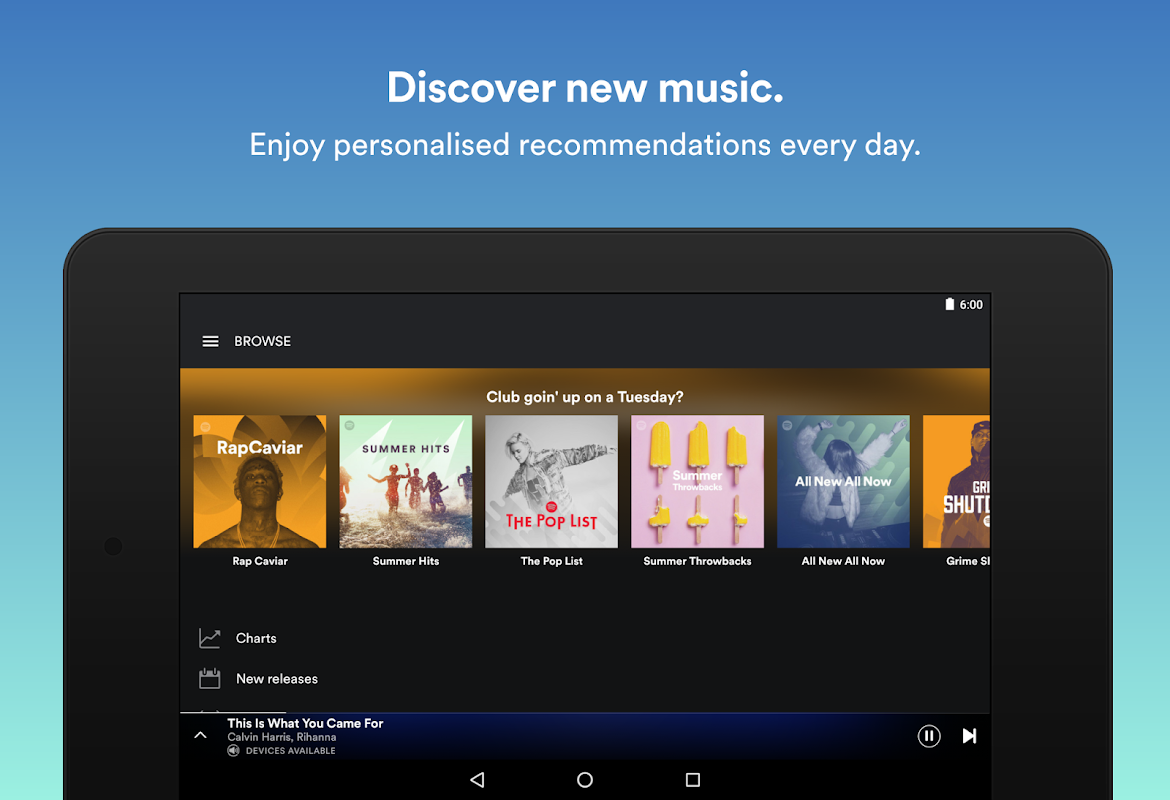This screenshot has height=800, width=1170.
Task: Tap the devices available speaker icon
Action: coord(234,751)
